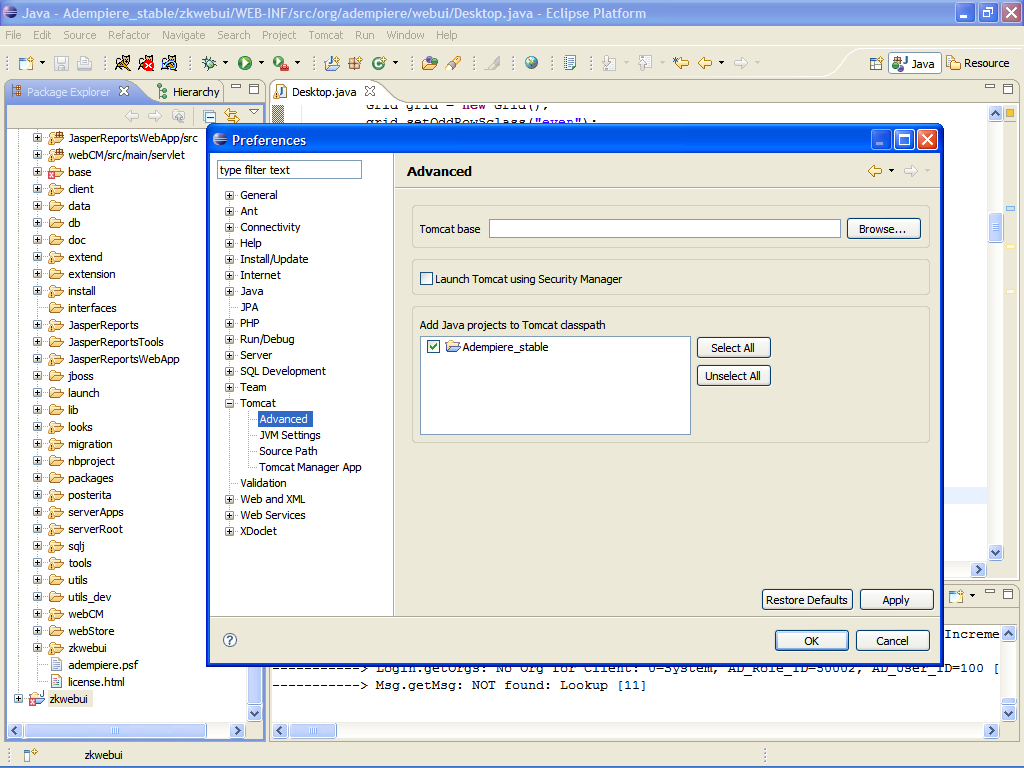The width and height of the screenshot is (1024, 768).
Task: Confirm Preferences with OK button
Action: tap(811, 641)
